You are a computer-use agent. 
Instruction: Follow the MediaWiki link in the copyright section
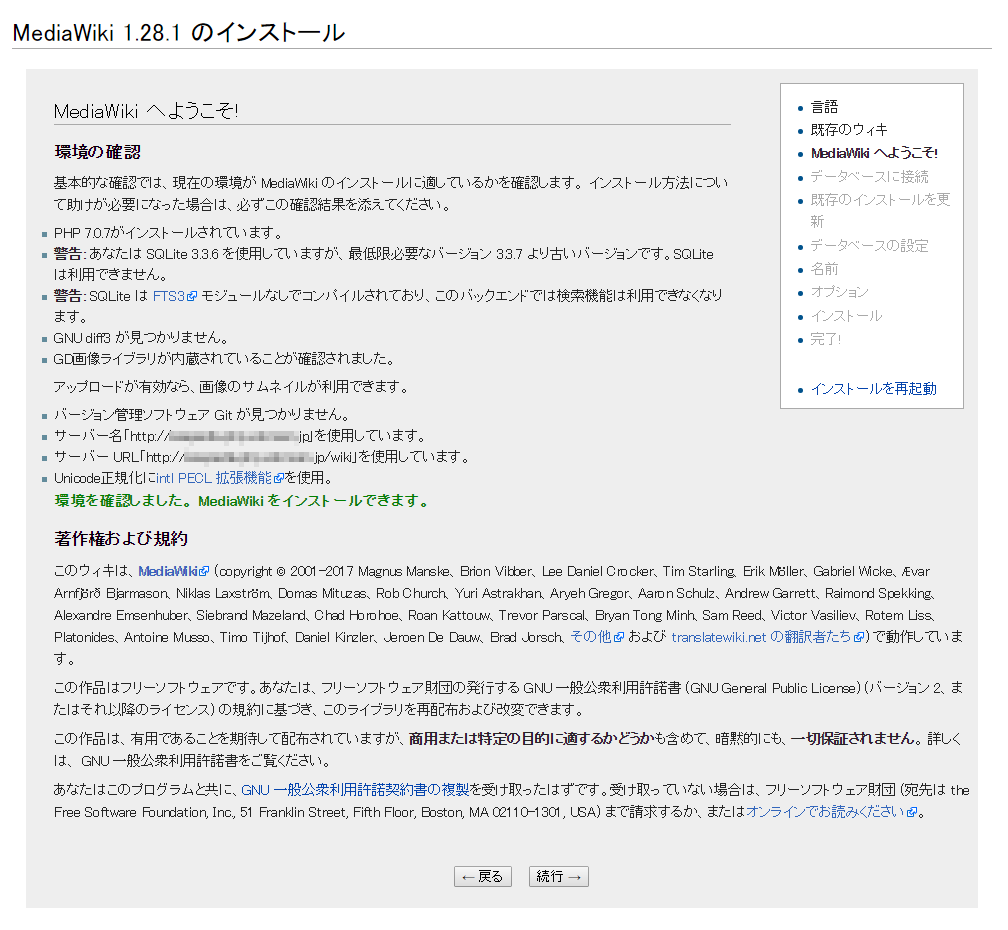pos(174,571)
